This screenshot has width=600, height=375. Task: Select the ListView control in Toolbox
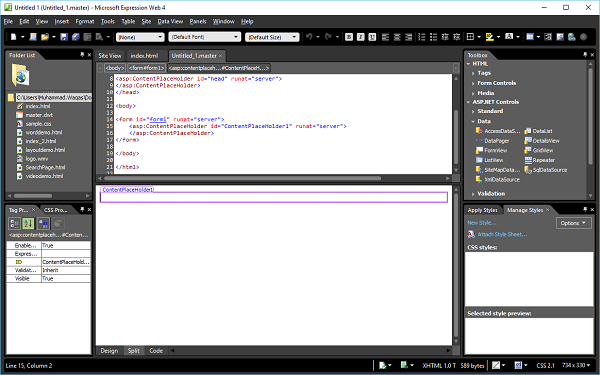(x=489, y=160)
